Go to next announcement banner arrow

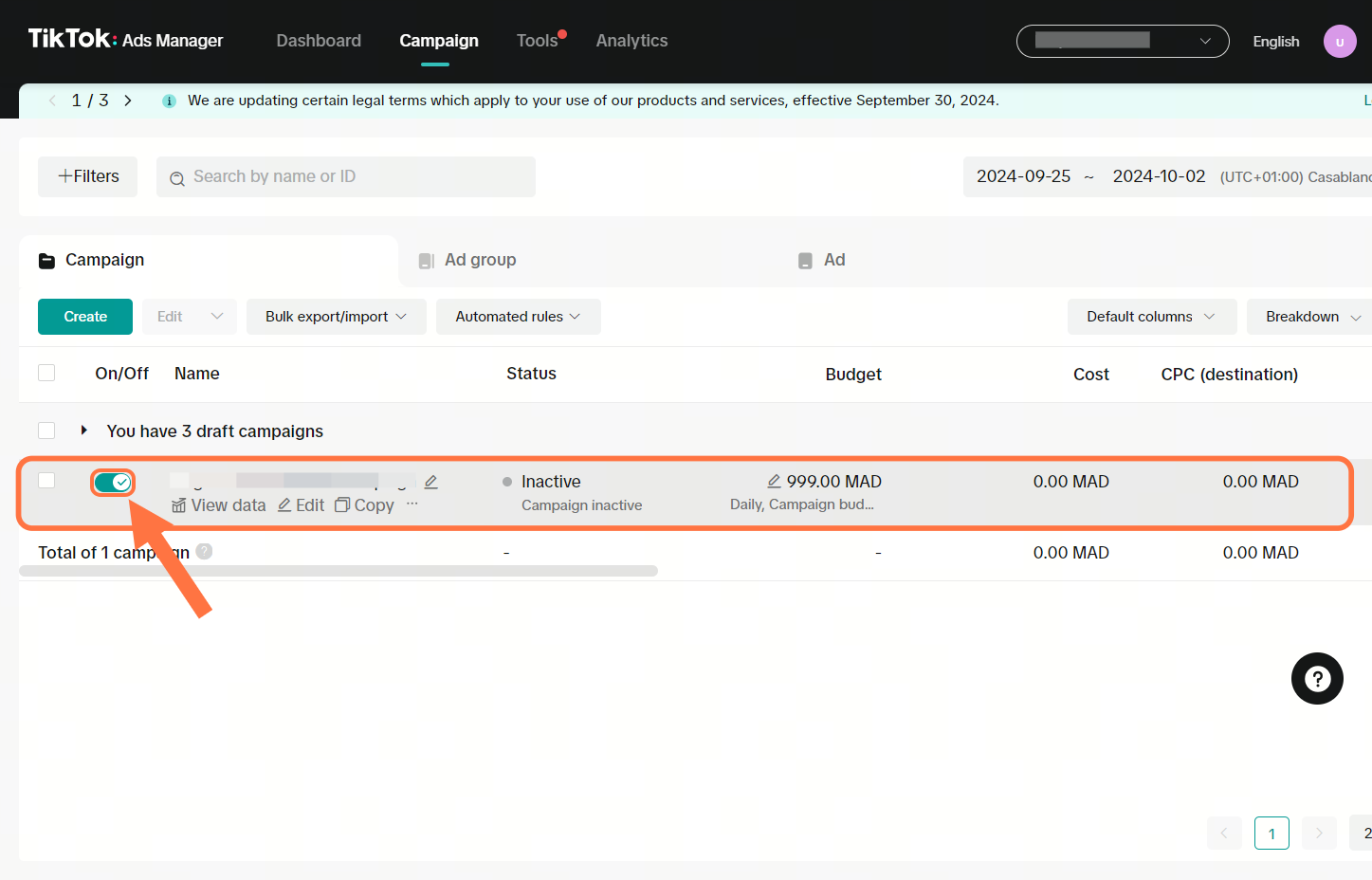tap(128, 101)
